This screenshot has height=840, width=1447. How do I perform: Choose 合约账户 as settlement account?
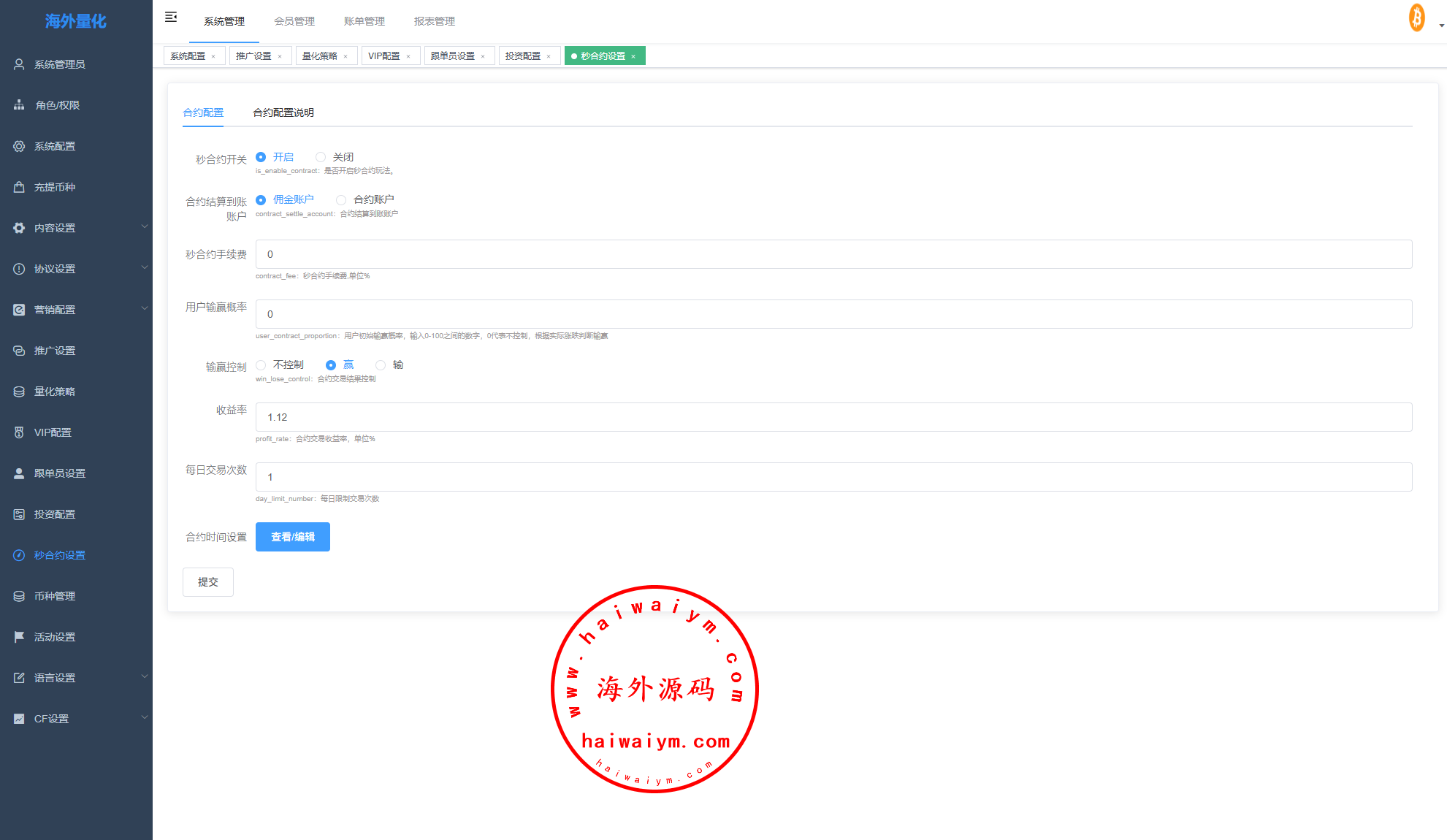341,199
